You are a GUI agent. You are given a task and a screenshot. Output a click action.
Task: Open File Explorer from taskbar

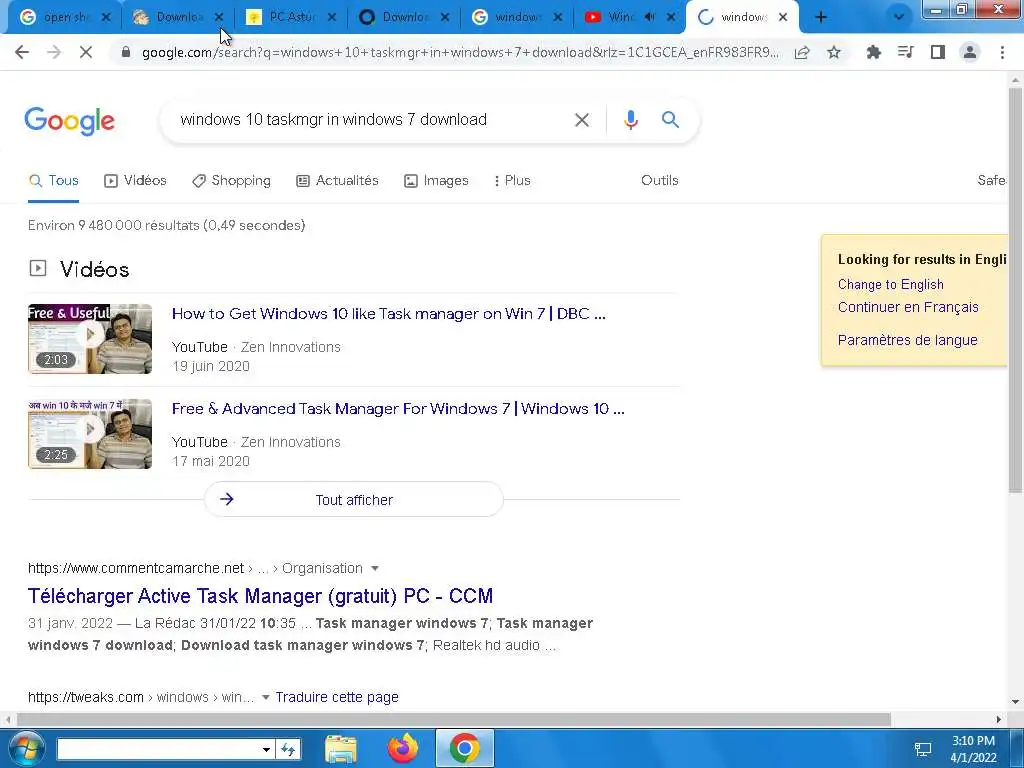(x=341, y=748)
